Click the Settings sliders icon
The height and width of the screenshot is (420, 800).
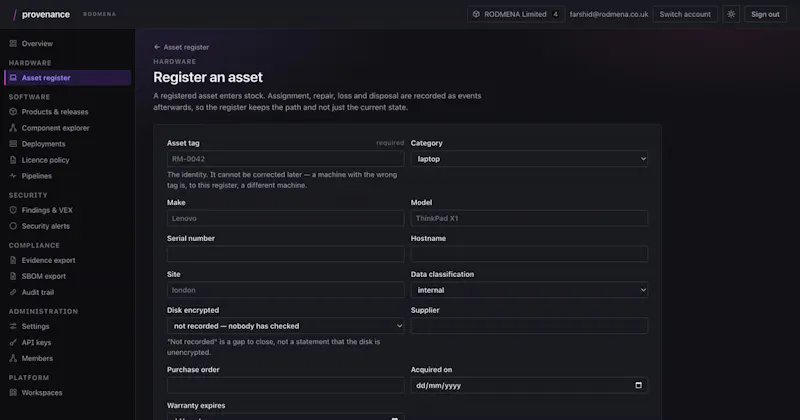pos(13,326)
